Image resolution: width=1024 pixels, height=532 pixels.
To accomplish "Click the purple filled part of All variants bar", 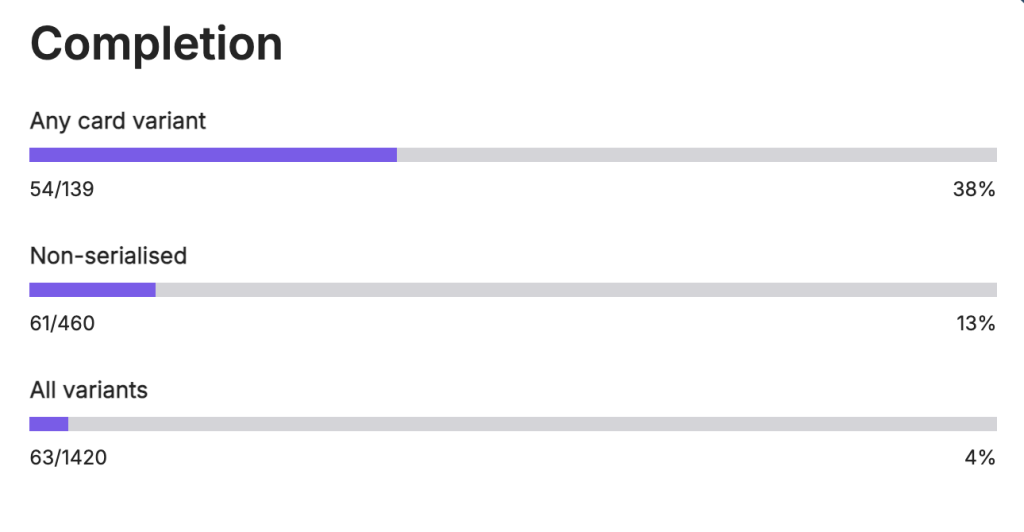I will coord(49,424).
